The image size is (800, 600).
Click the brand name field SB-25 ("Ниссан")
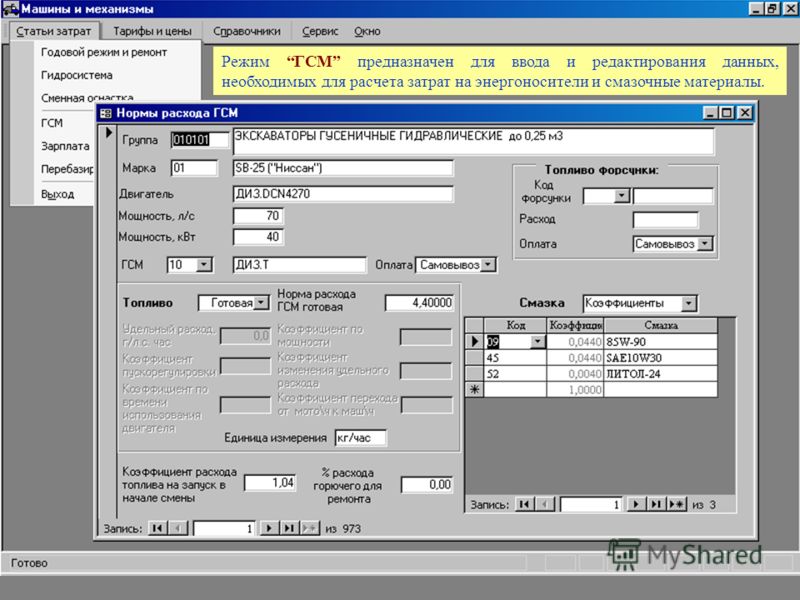[343, 168]
